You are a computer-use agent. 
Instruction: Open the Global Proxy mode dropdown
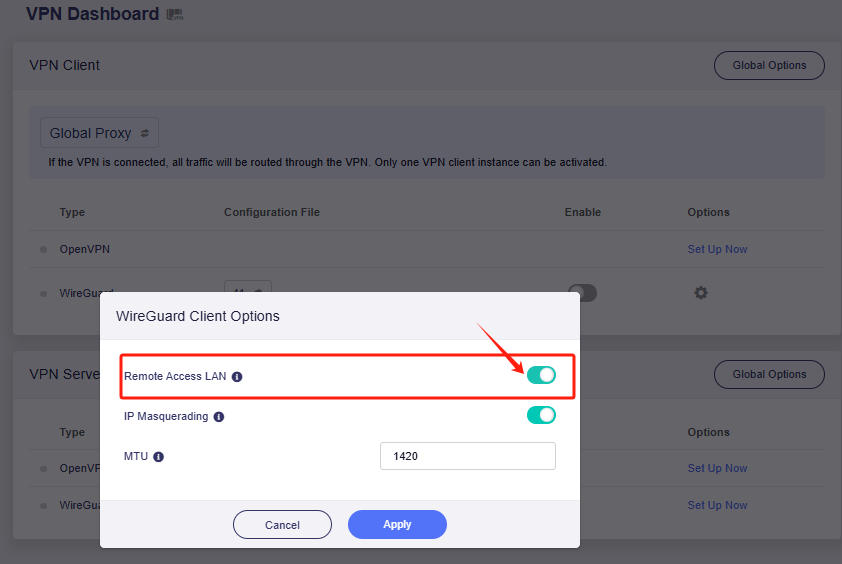[99, 133]
